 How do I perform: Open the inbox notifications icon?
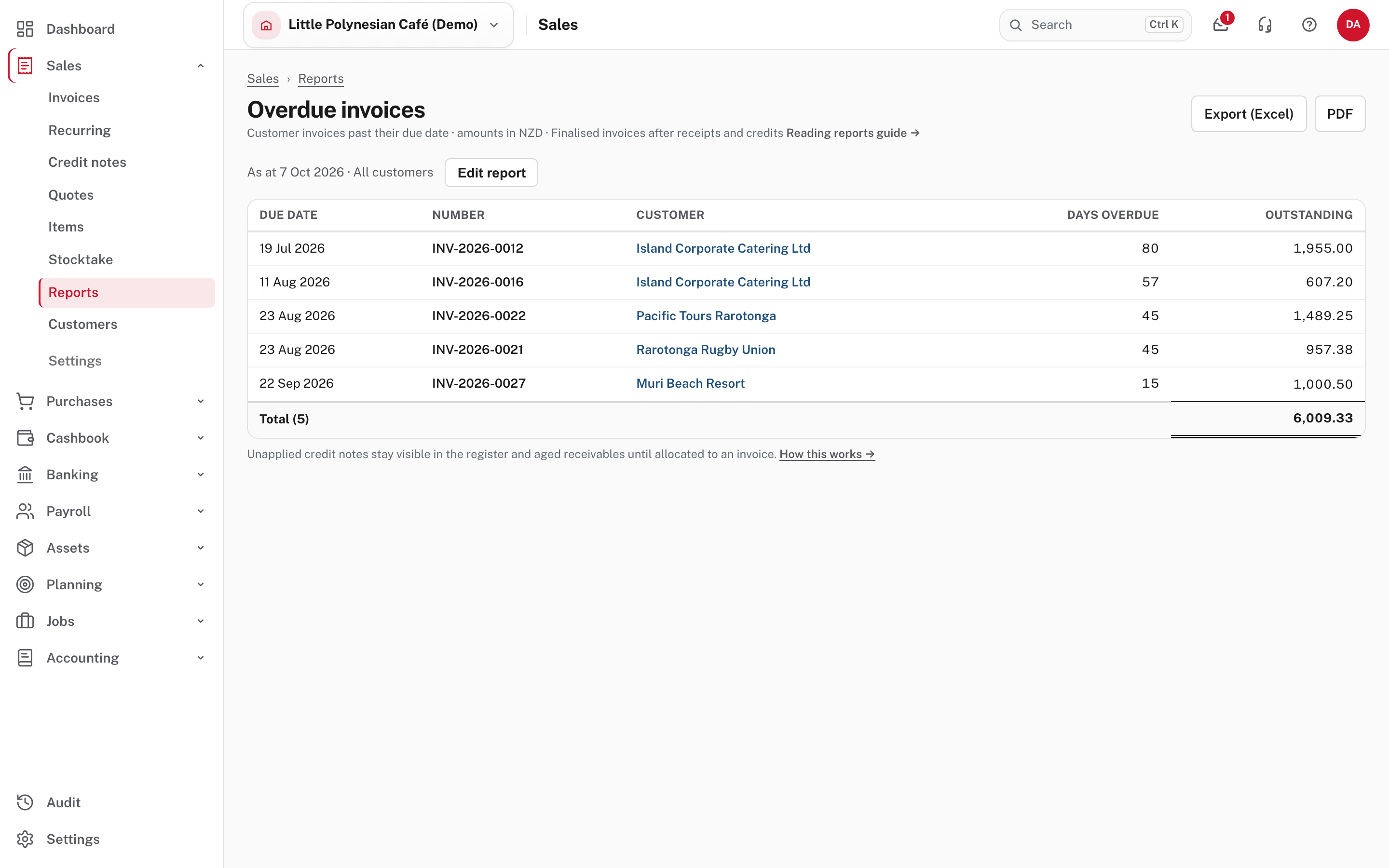1221,25
